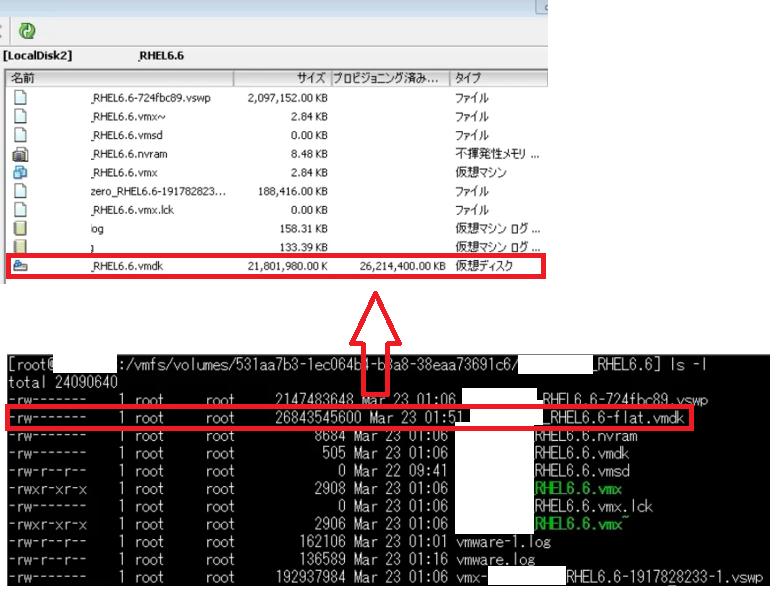Click the 26843545600 byte size in terminal
The width and height of the screenshot is (770, 590).
[x=318, y=418]
